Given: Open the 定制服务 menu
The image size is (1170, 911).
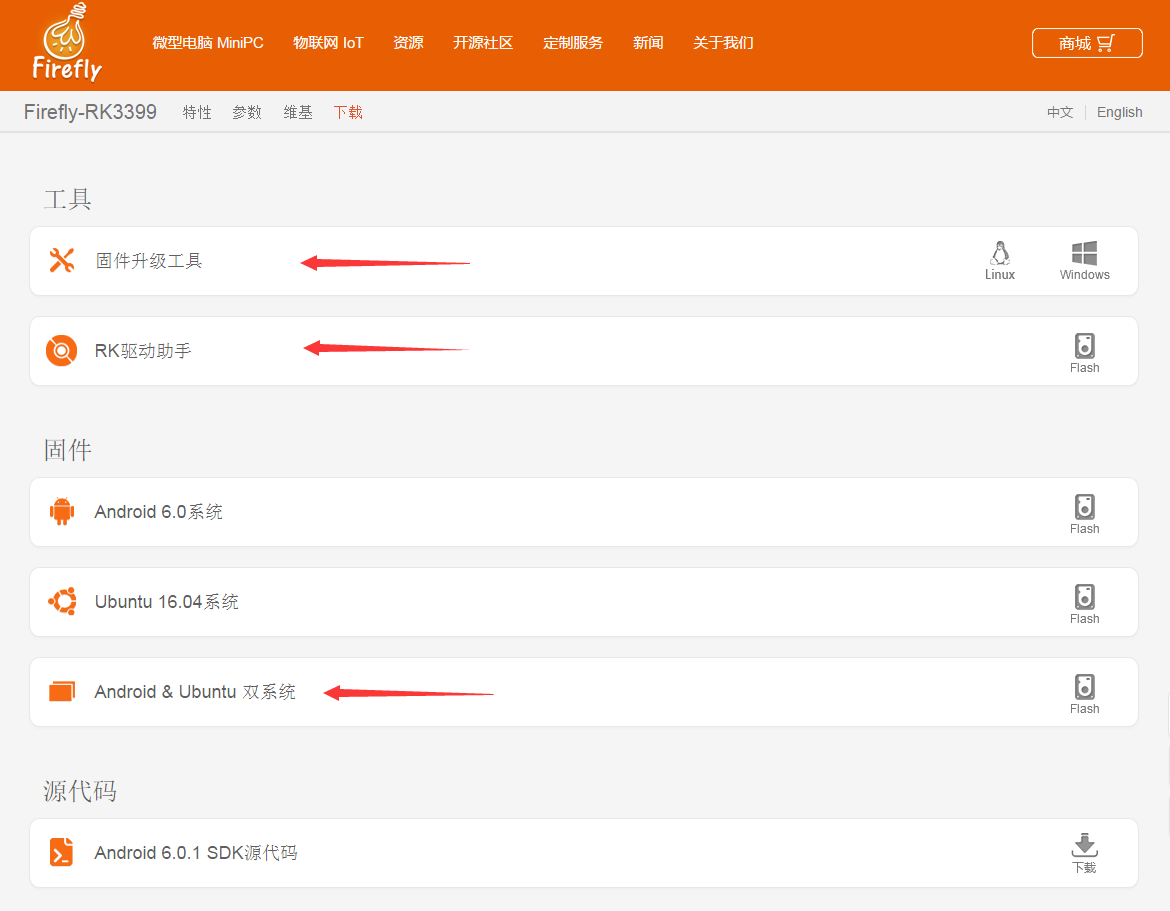Looking at the screenshot, I should coord(572,43).
